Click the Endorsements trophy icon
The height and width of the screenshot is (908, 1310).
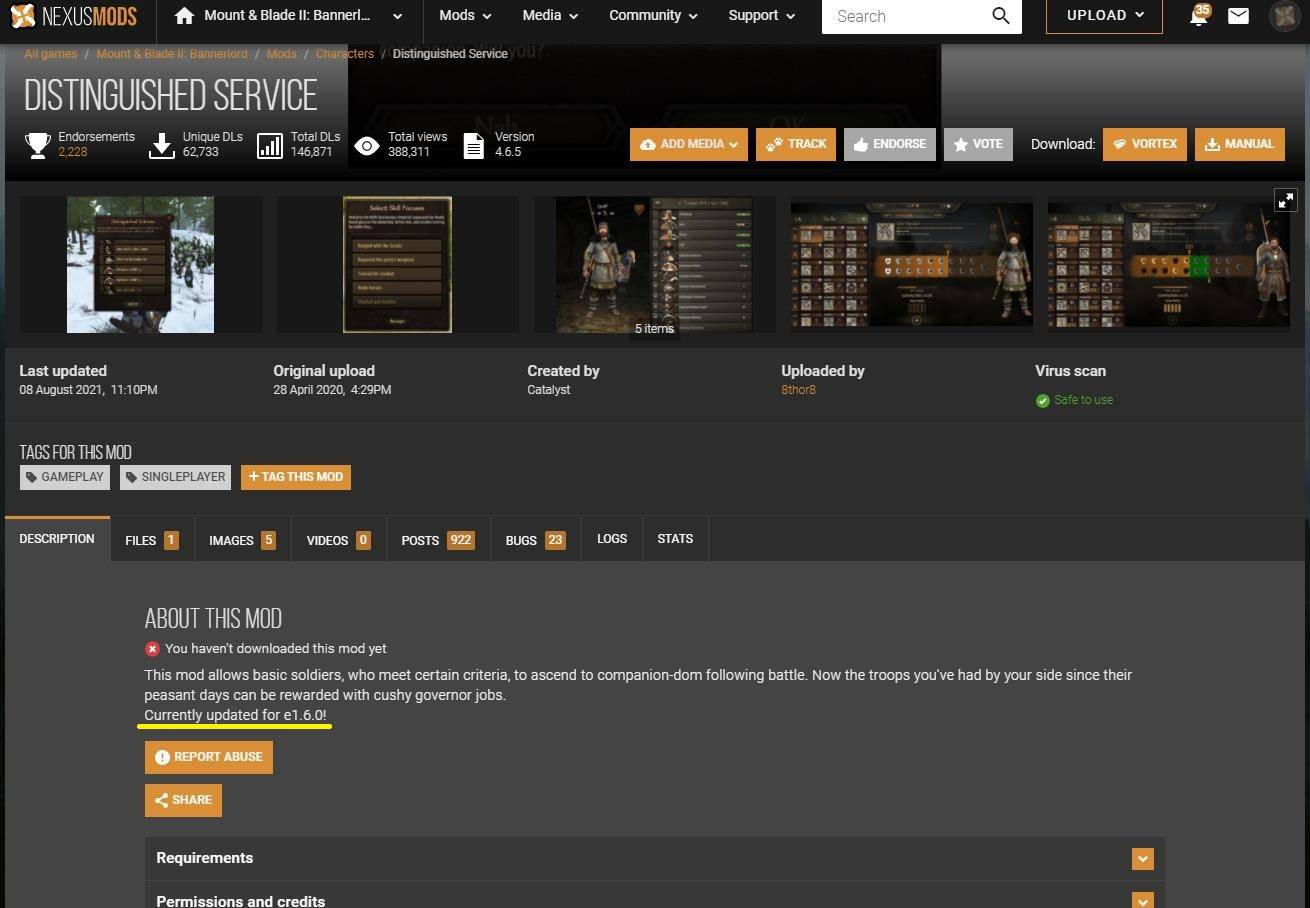38,145
